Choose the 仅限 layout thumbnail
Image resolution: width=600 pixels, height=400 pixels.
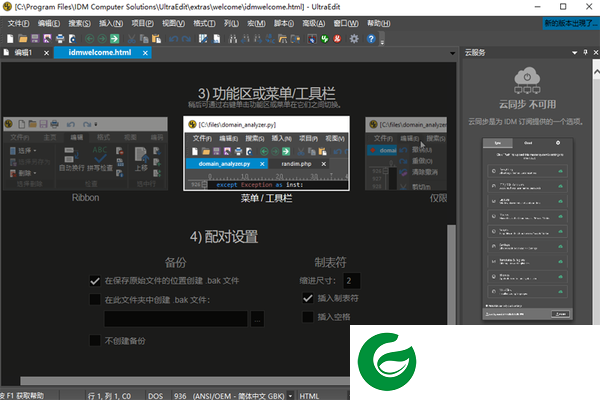406,153
